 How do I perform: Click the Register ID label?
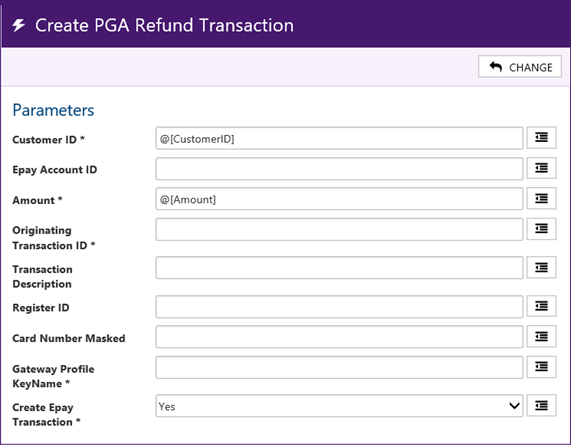[x=41, y=308]
